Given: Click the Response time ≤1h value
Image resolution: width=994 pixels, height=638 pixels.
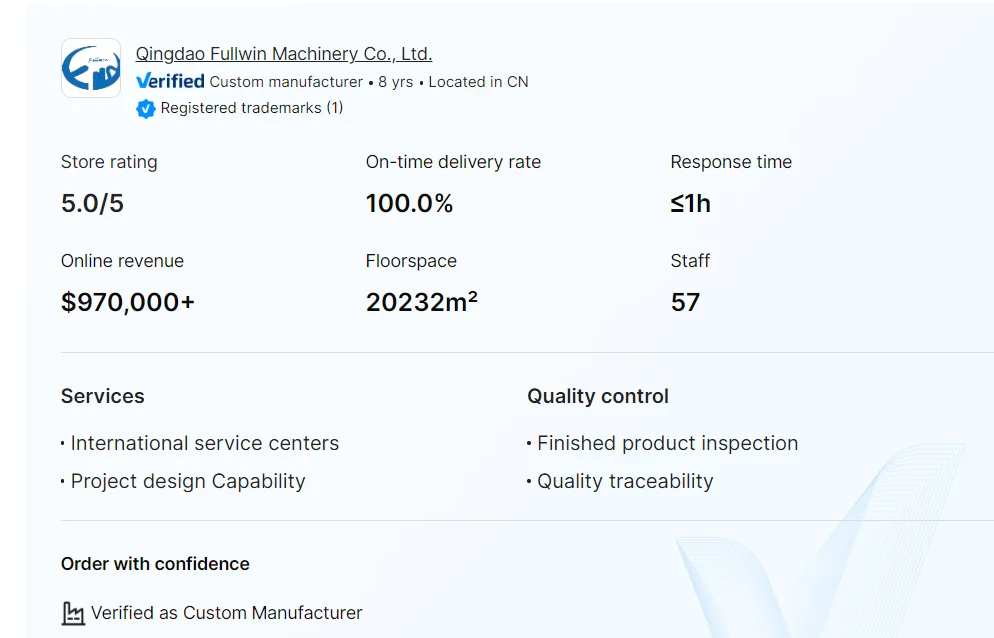Looking at the screenshot, I should (690, 204).
